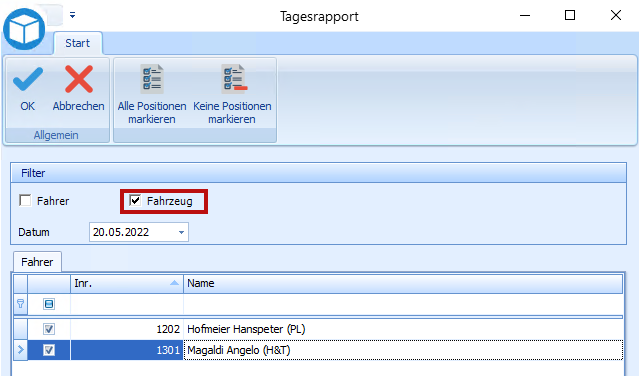Open the quick access toolbar dropdown arrow
This screenshot has width=639, height=376.
point(73,15)
